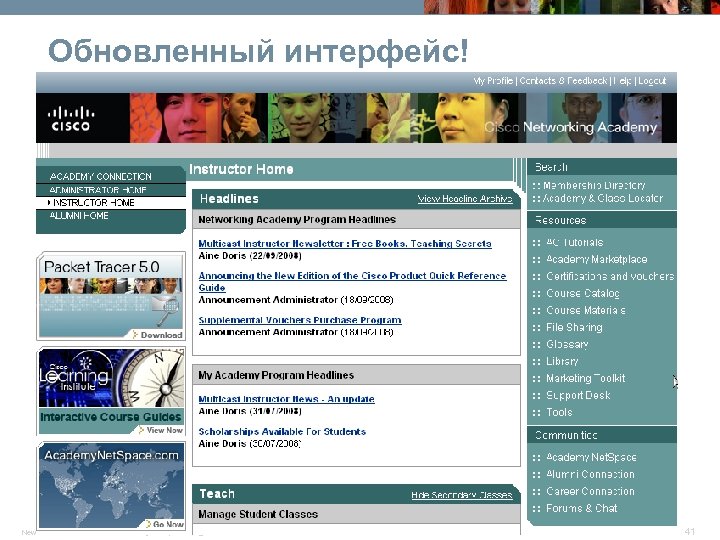Screen dimensions: 720x540
Task: Open Multicast Instructor News - An update
Action: [x=287, y=399]
